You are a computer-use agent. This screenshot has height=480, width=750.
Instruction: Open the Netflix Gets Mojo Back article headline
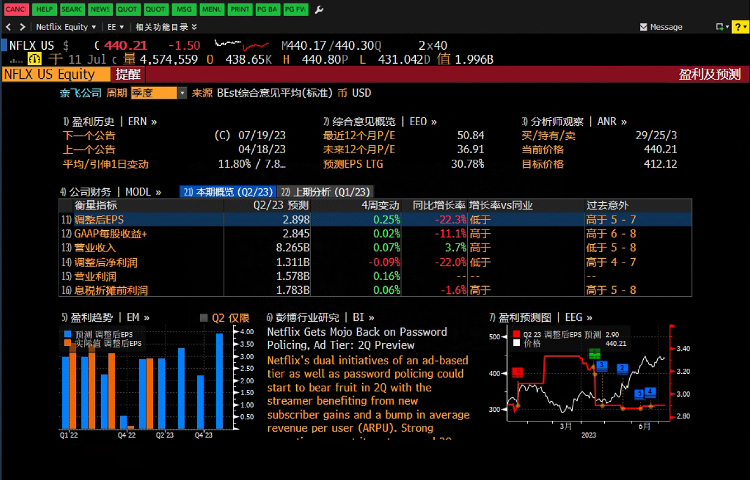tap(357, 338)
